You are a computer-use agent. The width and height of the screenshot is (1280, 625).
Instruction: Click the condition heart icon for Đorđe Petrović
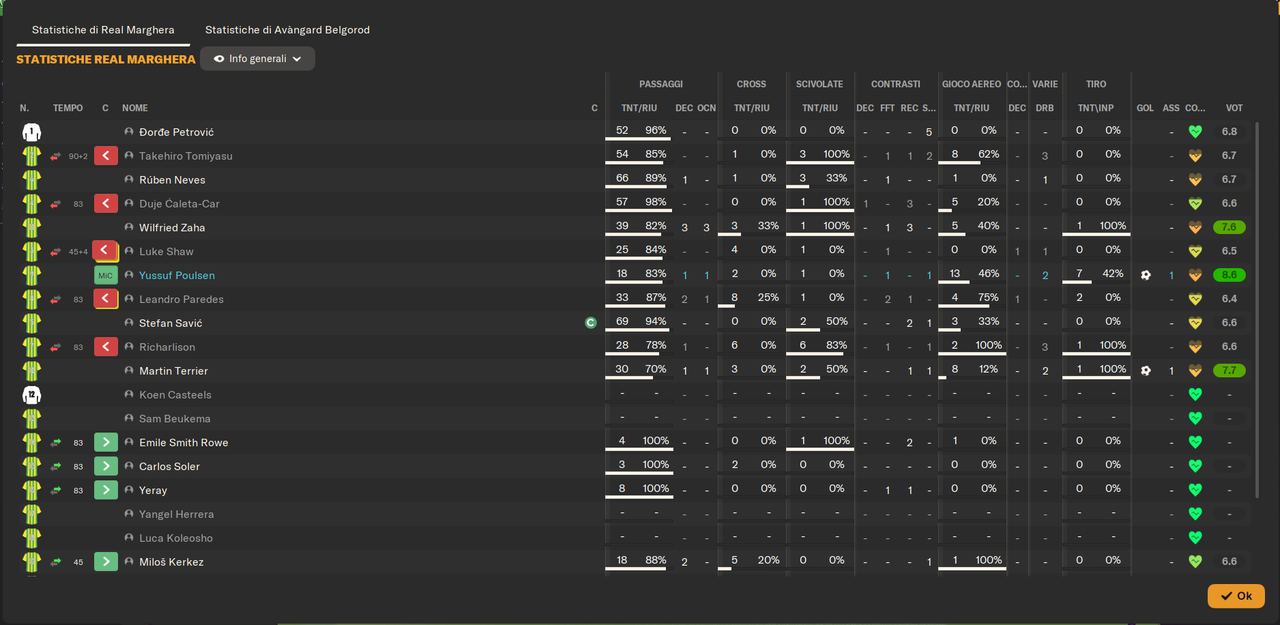click(x=1194, y=132)
